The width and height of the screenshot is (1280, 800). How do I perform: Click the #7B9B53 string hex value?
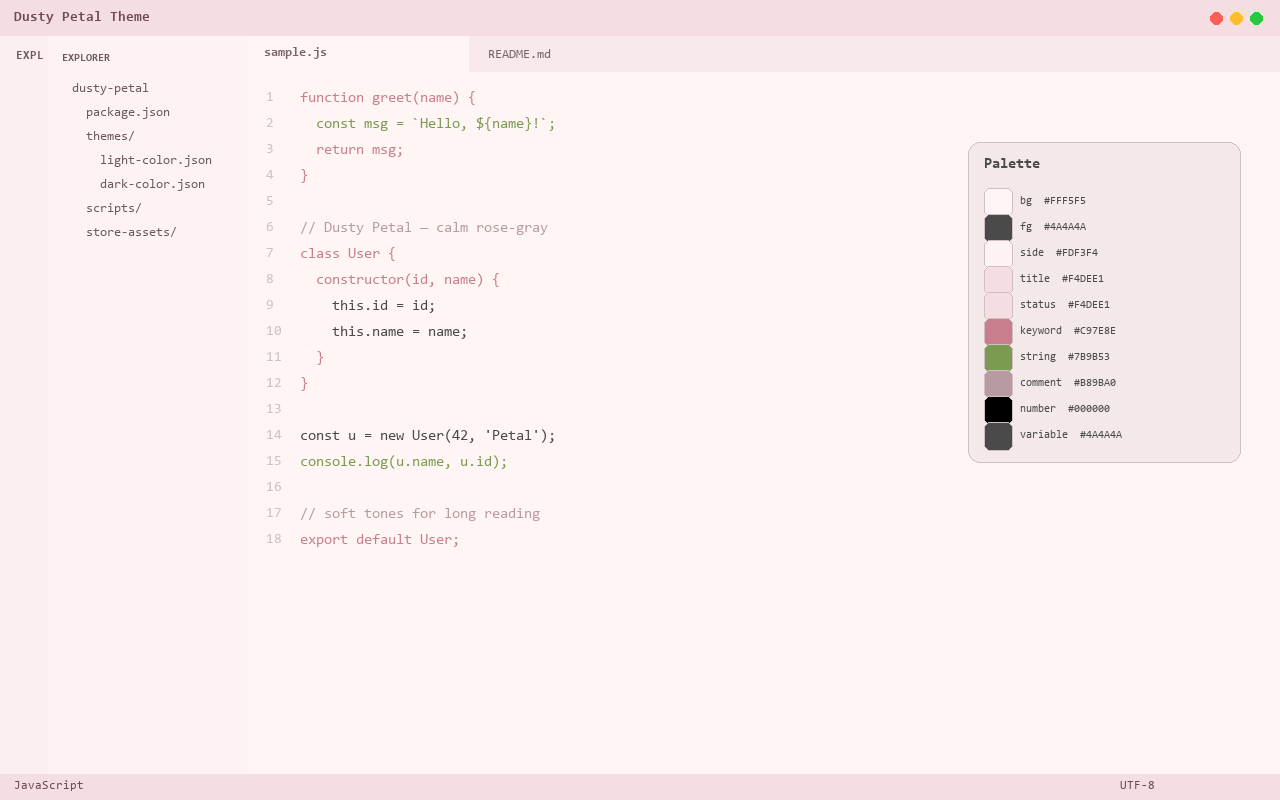point(1089,357)
